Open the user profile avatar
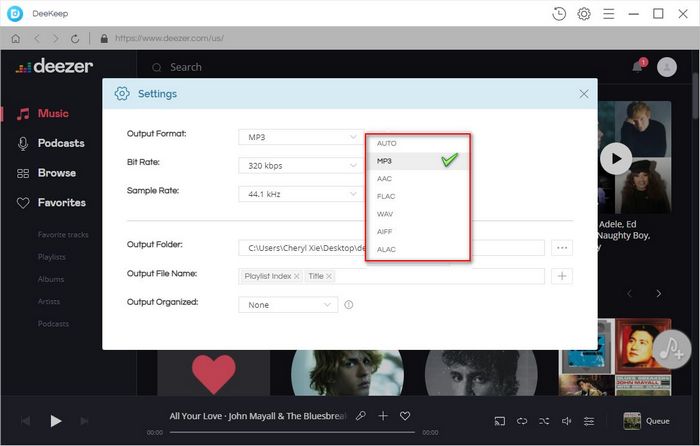This screenshot has height=446, width=700. point(667,67)
